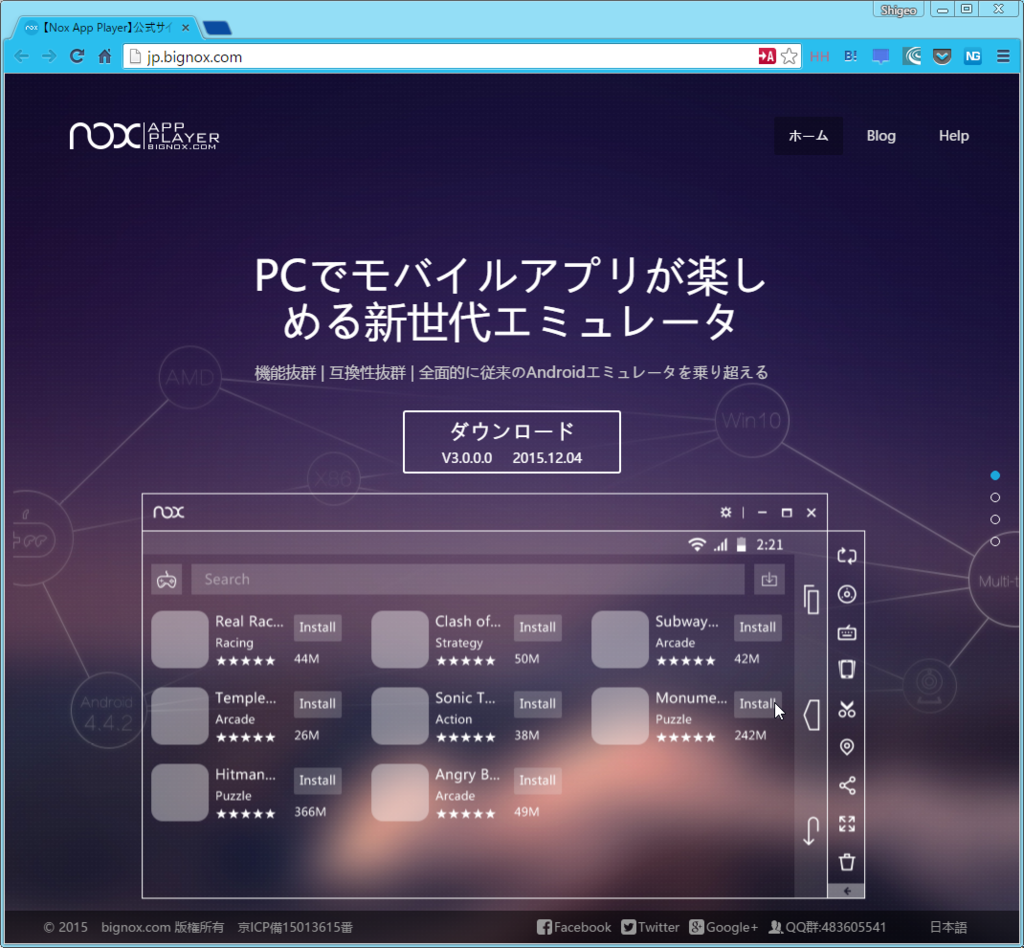Click the Search field in Nox window
This screenshot has height=948, width=1024.
(x=468, y=579)
